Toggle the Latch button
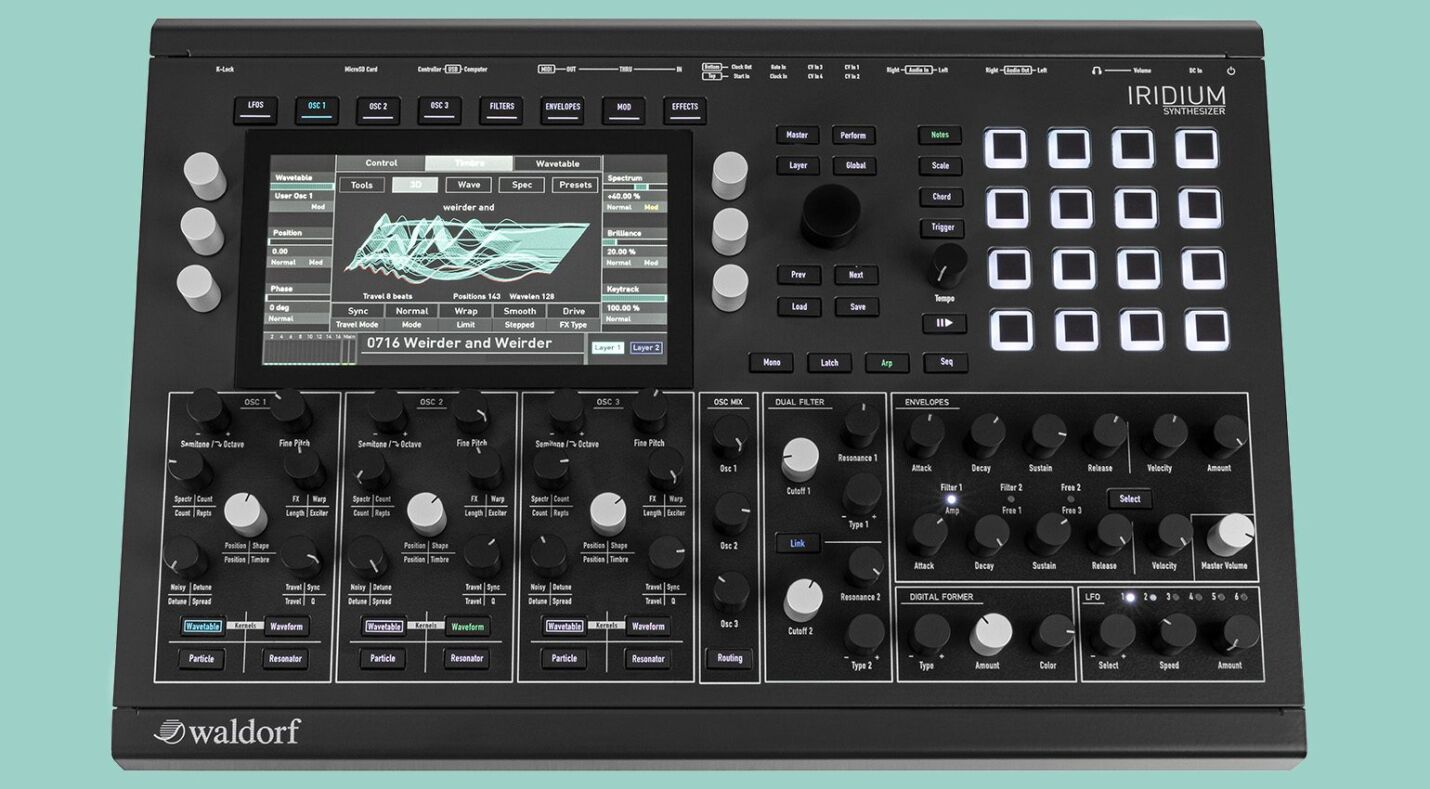The height and width of the screenshot is (789, 1430). point(829,363)
